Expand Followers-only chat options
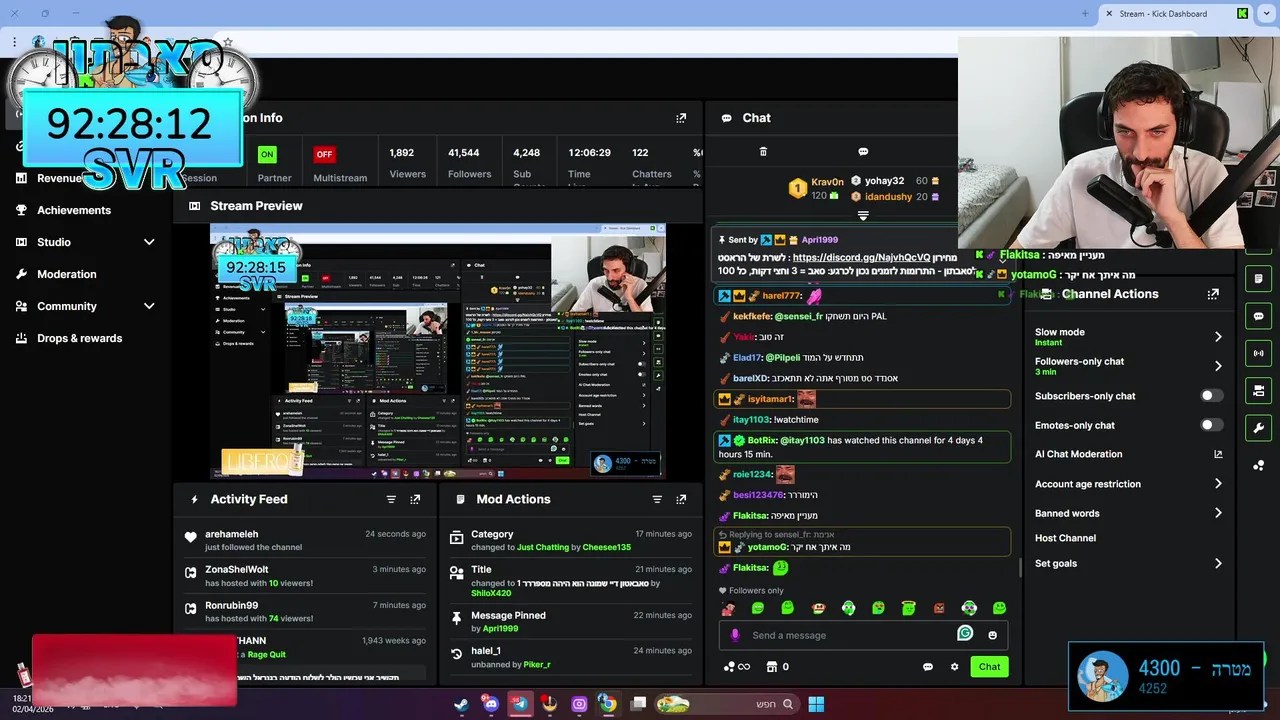The image size is (1280, 720). click(x=1218, y=366)
